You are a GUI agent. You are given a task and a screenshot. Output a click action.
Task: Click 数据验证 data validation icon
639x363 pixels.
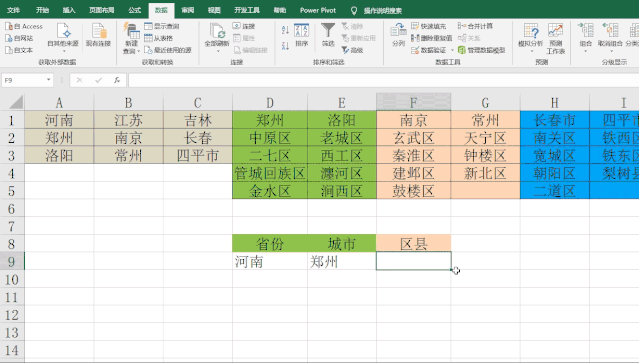(x=415, y=50)
